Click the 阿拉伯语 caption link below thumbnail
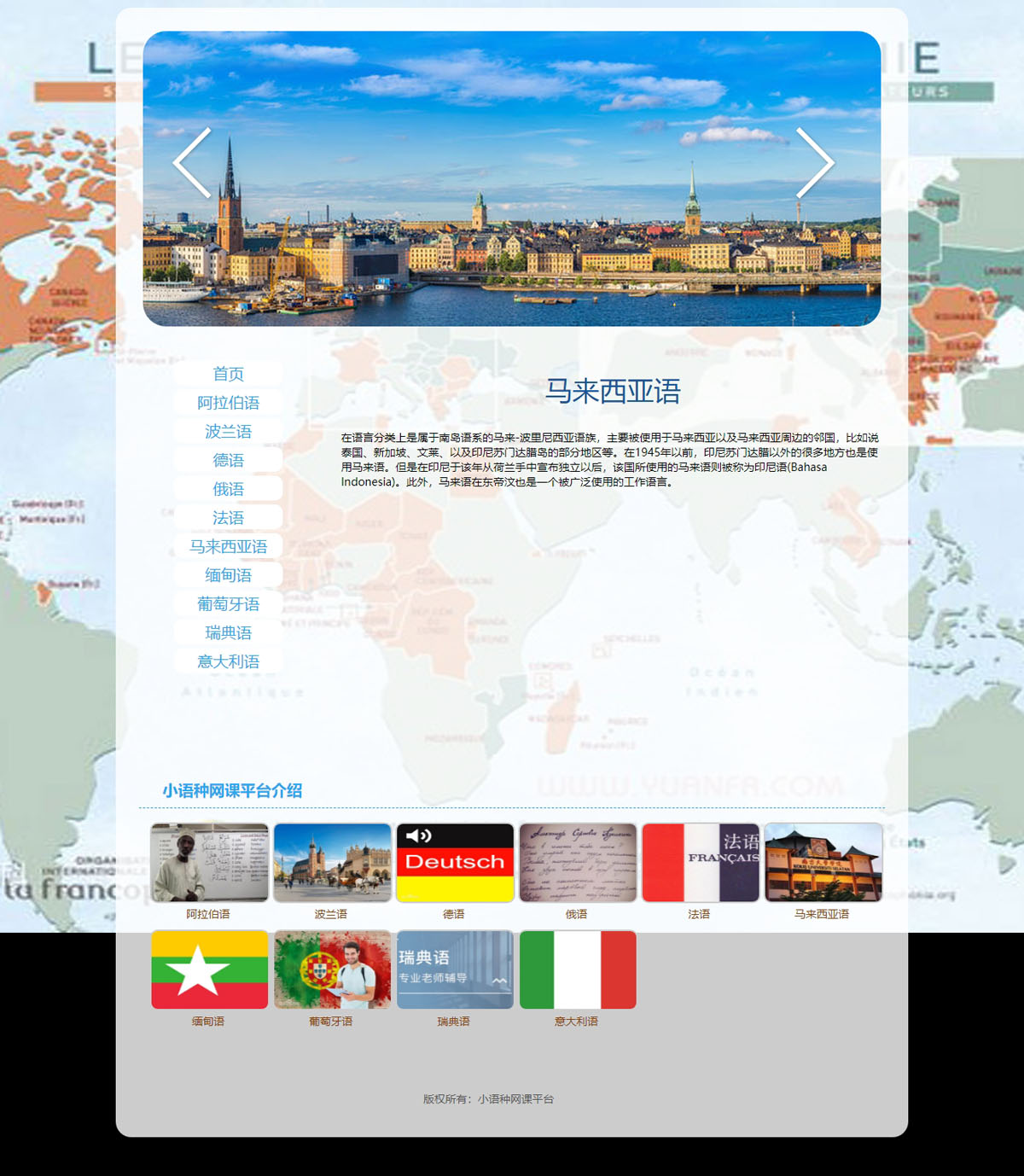 (208, 914)
